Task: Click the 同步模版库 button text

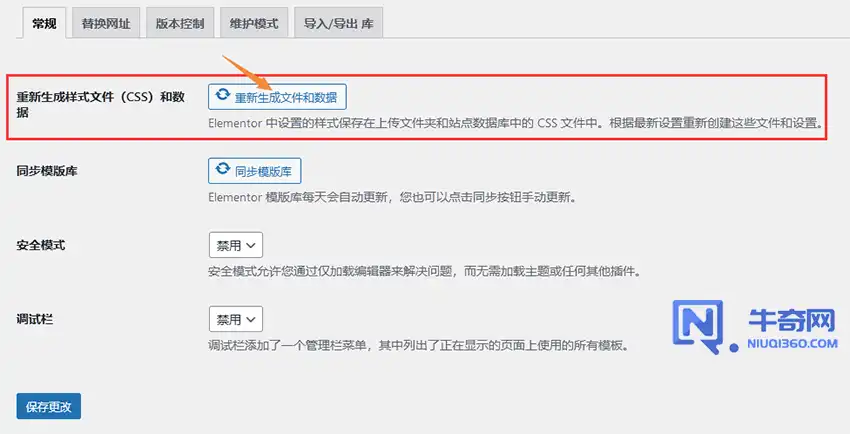Action: click(x=263, y=171)
